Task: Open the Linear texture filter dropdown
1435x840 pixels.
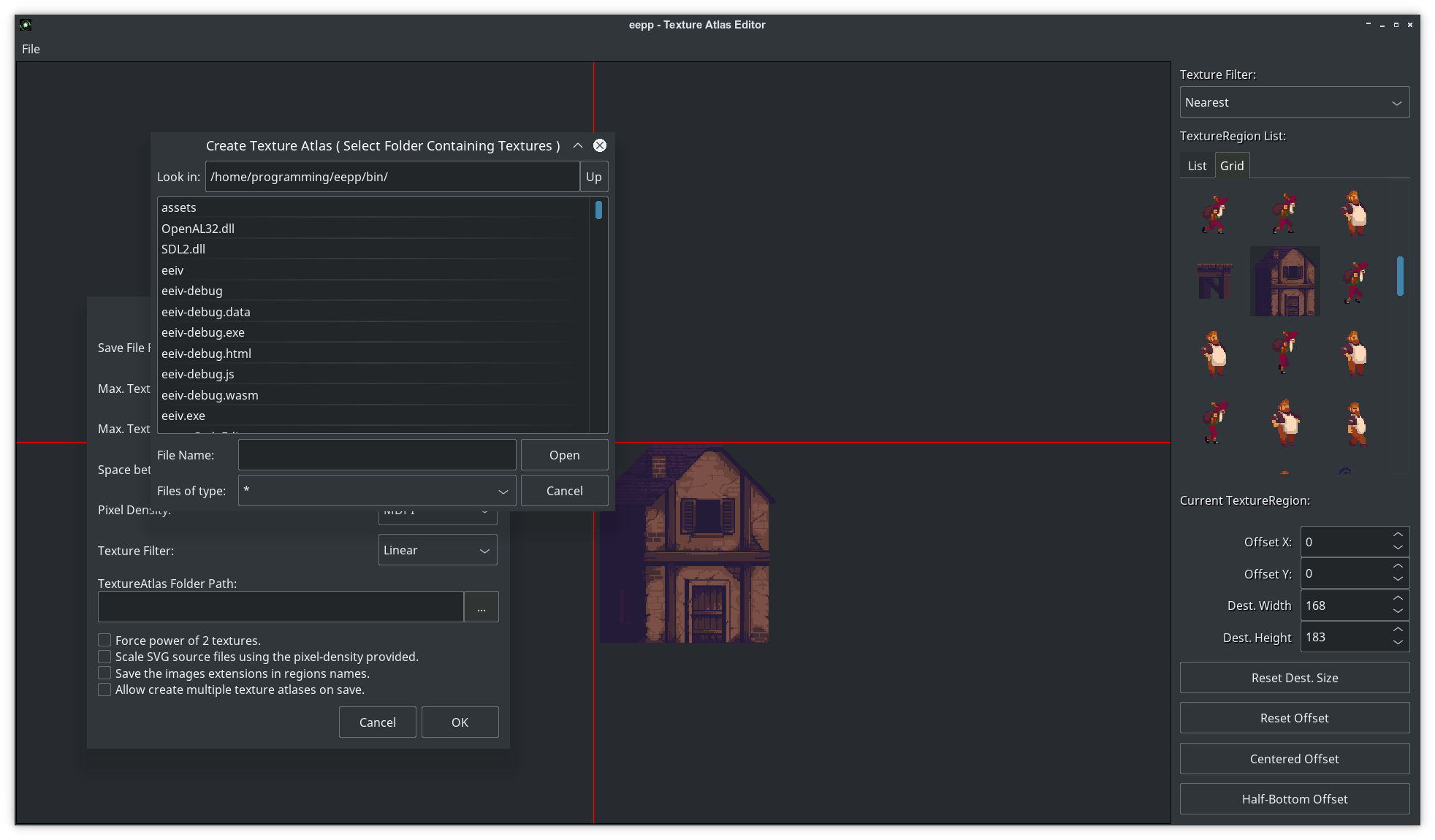Action: pyautogui.click(x=437, y=550)
